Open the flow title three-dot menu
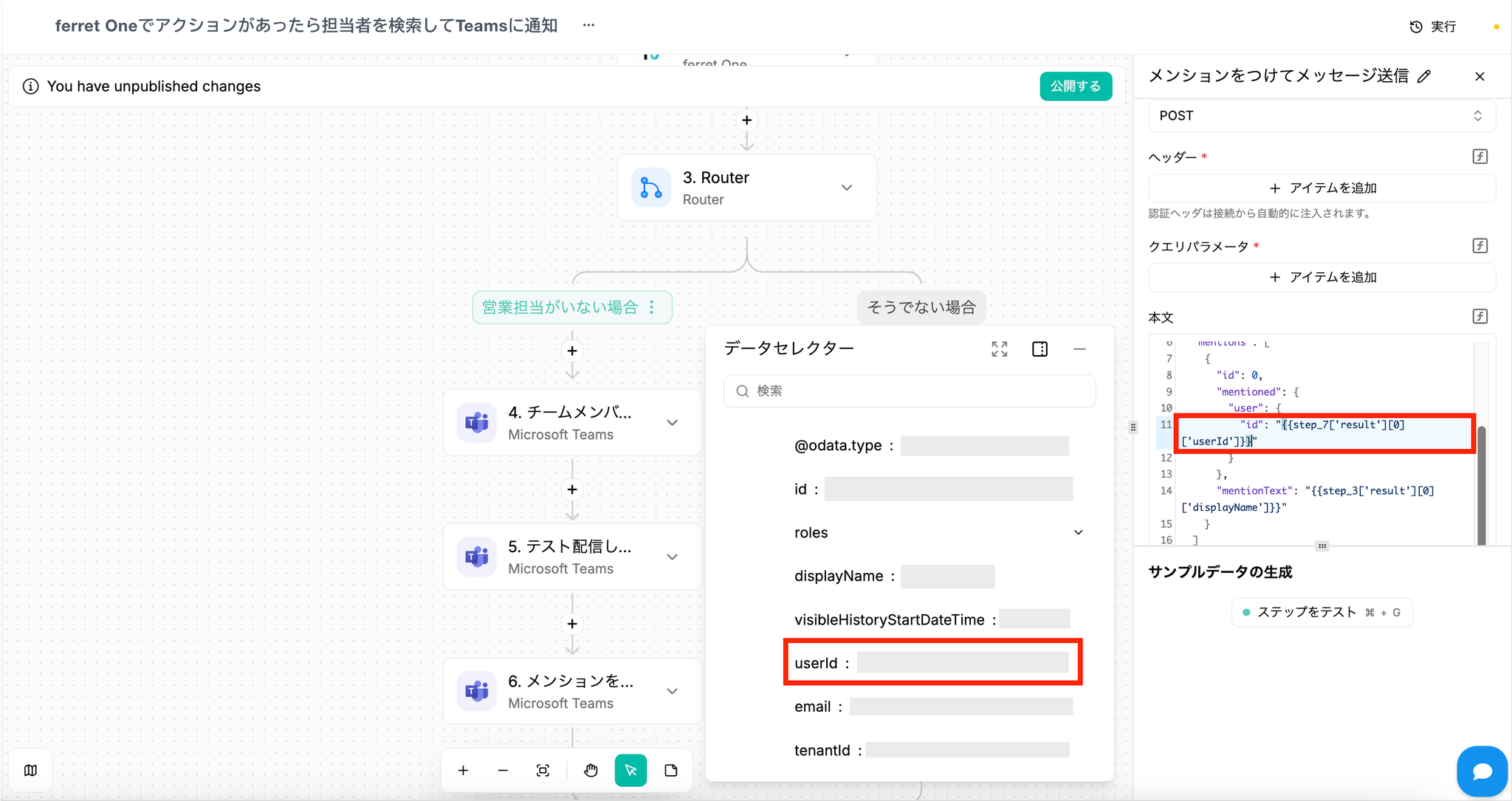This screenshot has width=1512, height=801. [588, 25]
